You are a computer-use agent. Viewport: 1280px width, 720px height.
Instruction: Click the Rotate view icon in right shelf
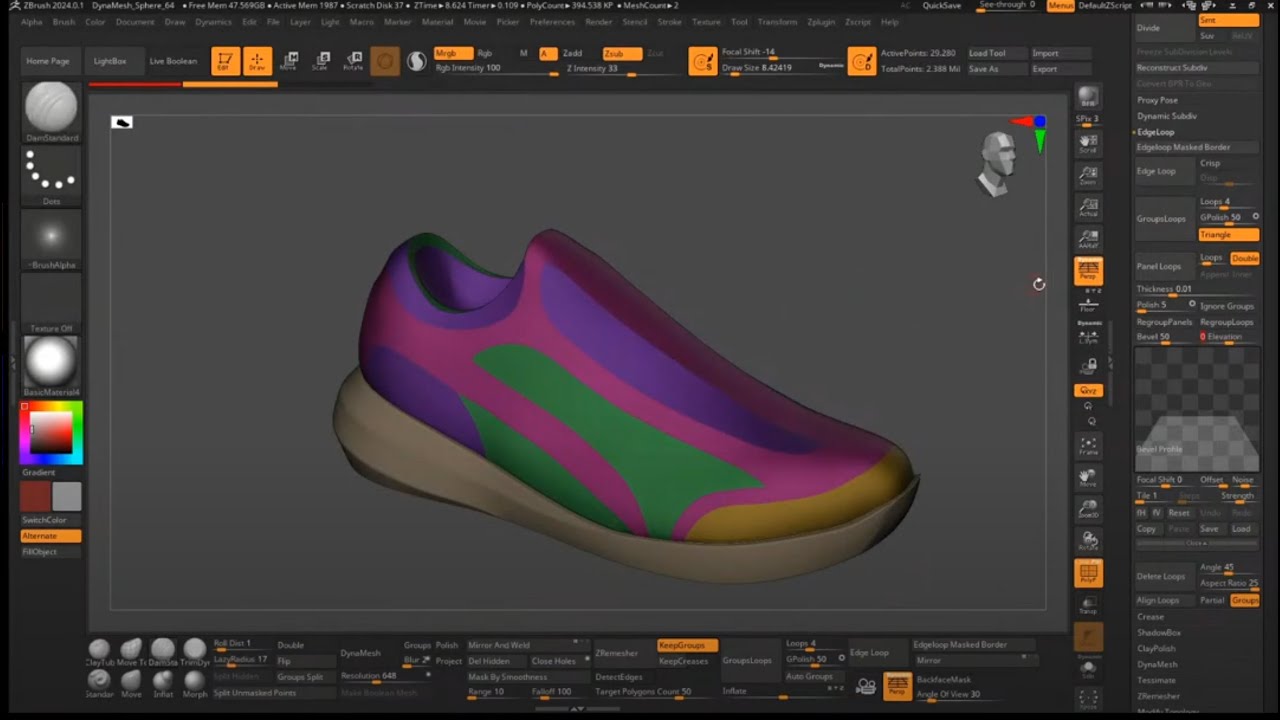point(1088,541)
